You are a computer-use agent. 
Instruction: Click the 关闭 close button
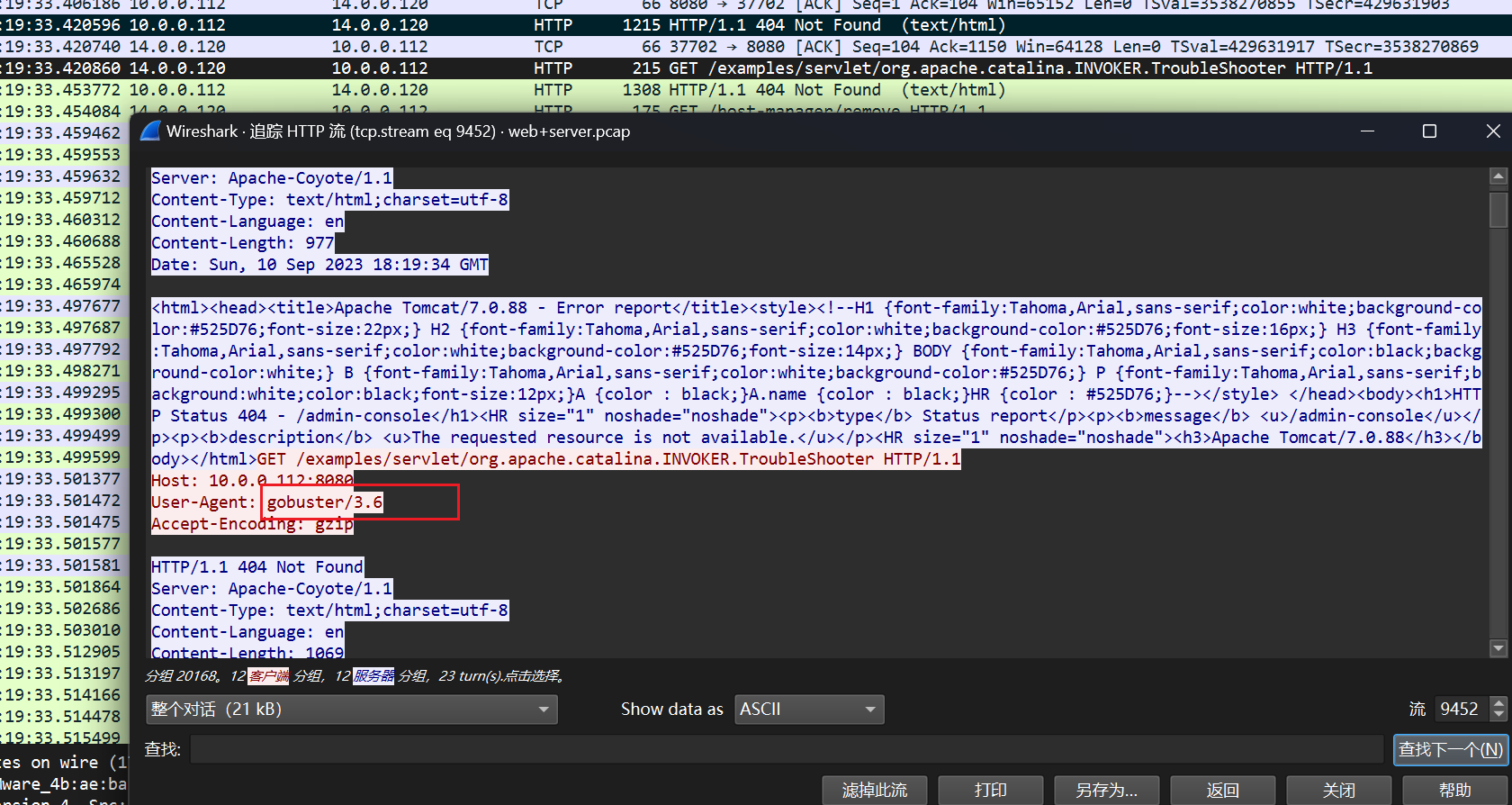coord(1338,790)
